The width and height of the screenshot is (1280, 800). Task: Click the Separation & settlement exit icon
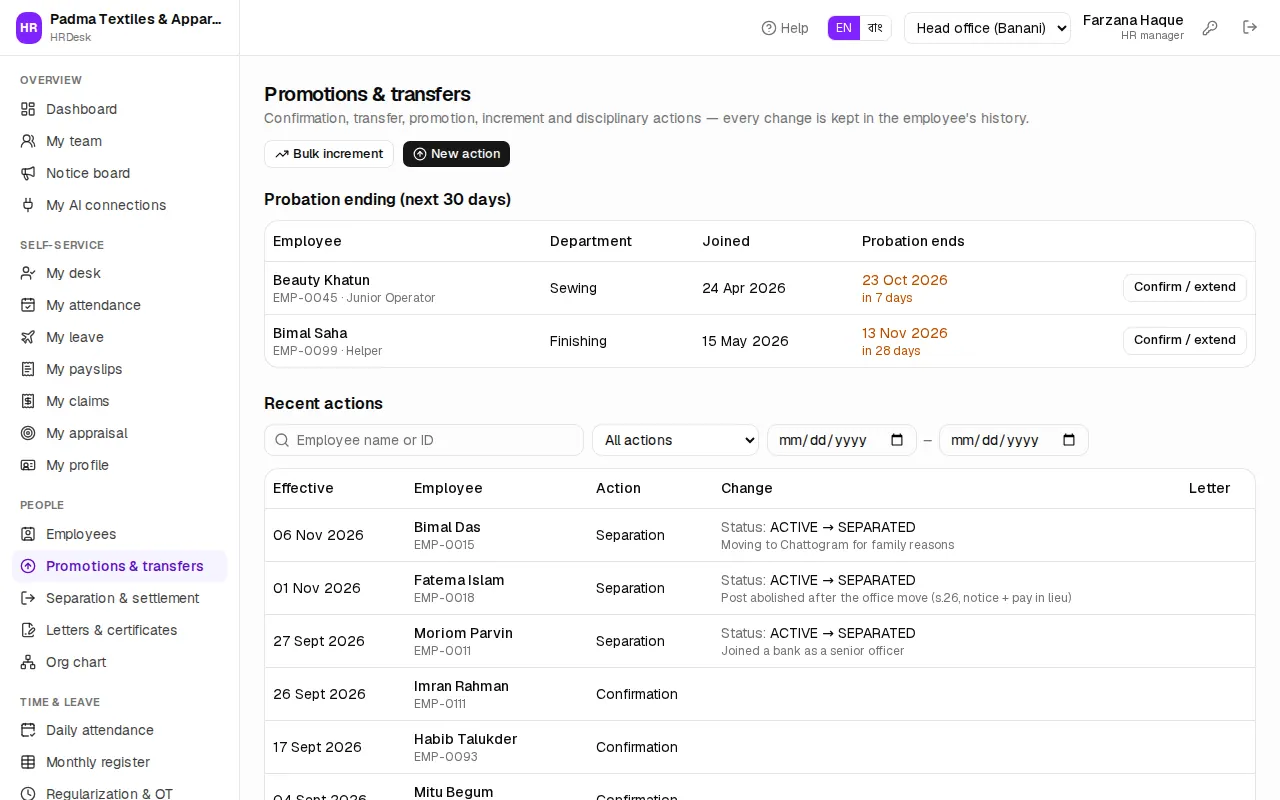[28, 598]
